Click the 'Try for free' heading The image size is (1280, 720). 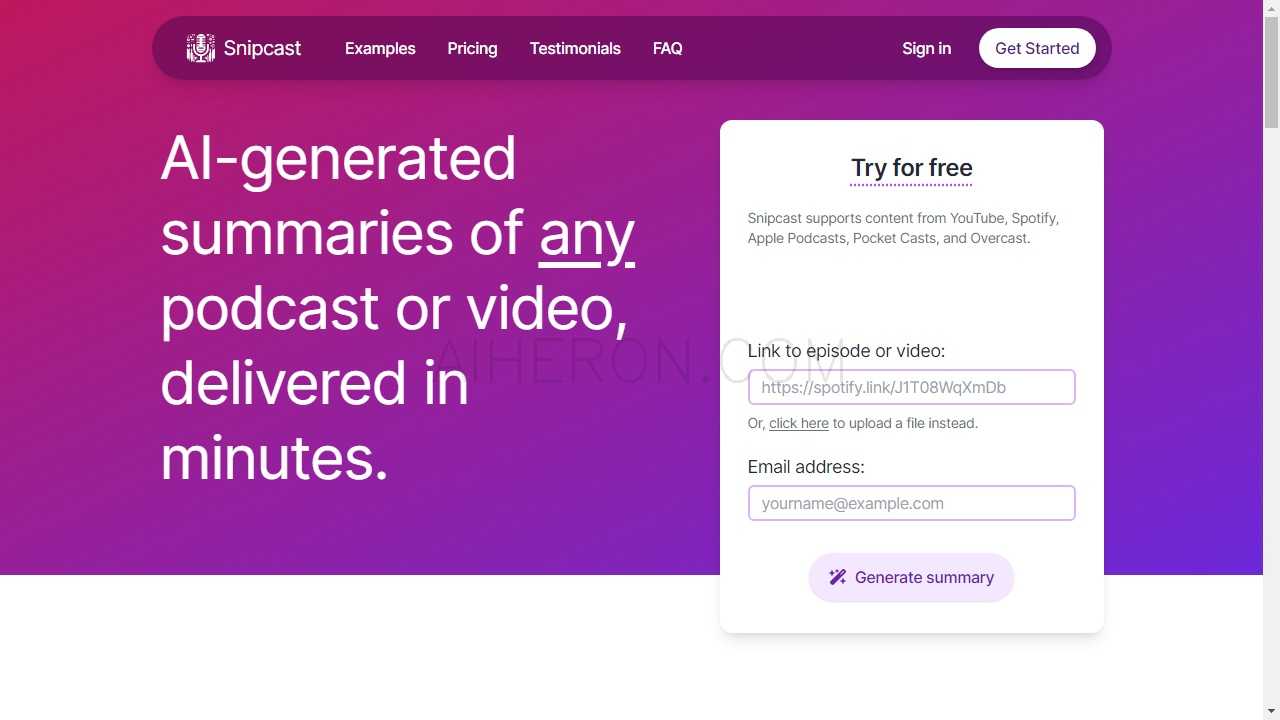pyautogui.click(x=912, y=168)
